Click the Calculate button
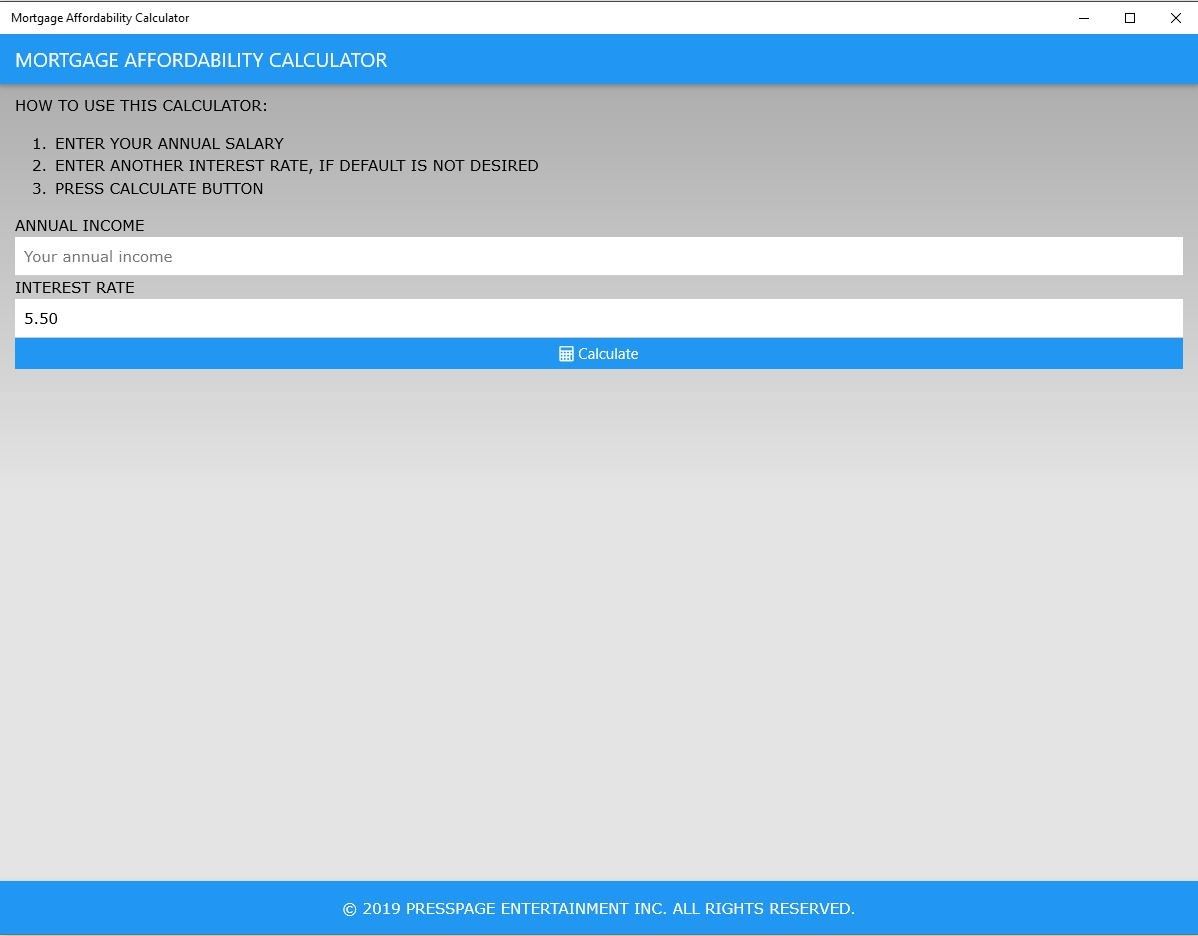 [599, 354]
